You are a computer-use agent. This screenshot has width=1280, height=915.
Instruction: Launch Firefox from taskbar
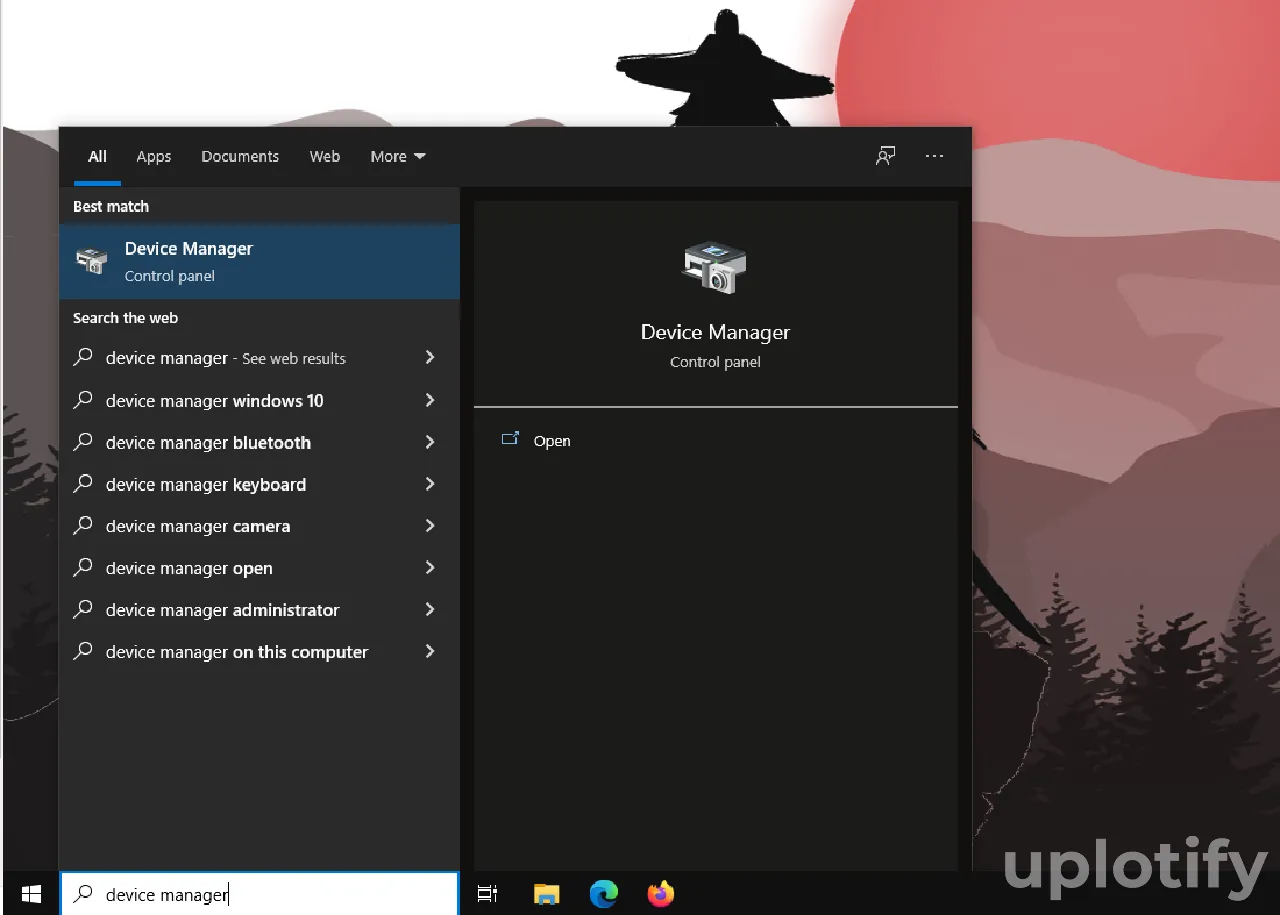[660, 894]
